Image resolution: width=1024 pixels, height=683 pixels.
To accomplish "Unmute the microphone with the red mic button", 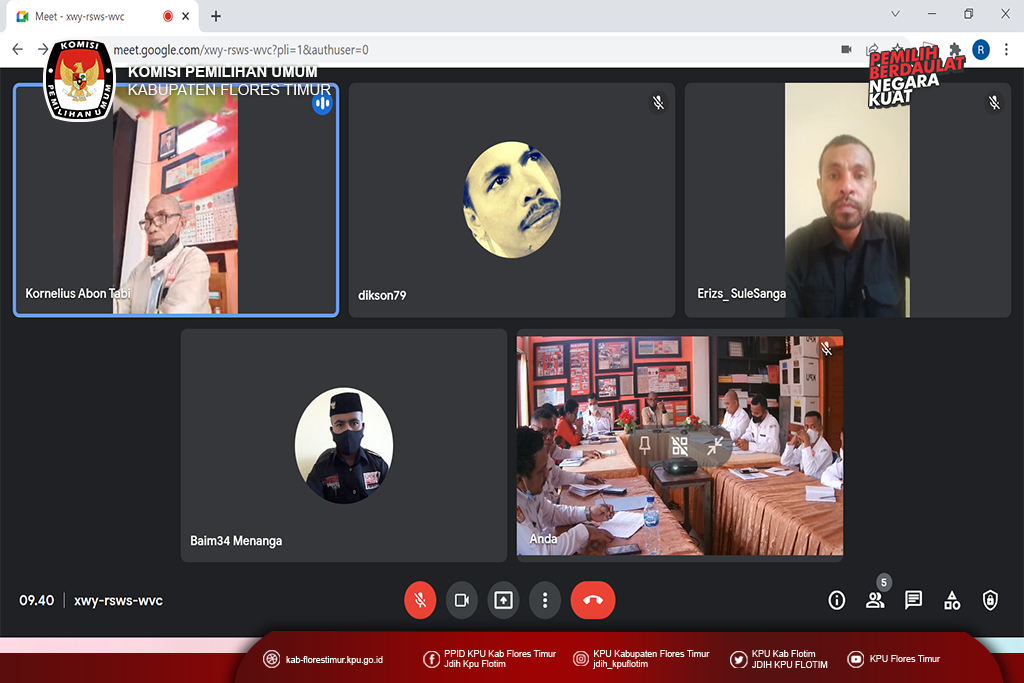I will click(x=420, y=600).
